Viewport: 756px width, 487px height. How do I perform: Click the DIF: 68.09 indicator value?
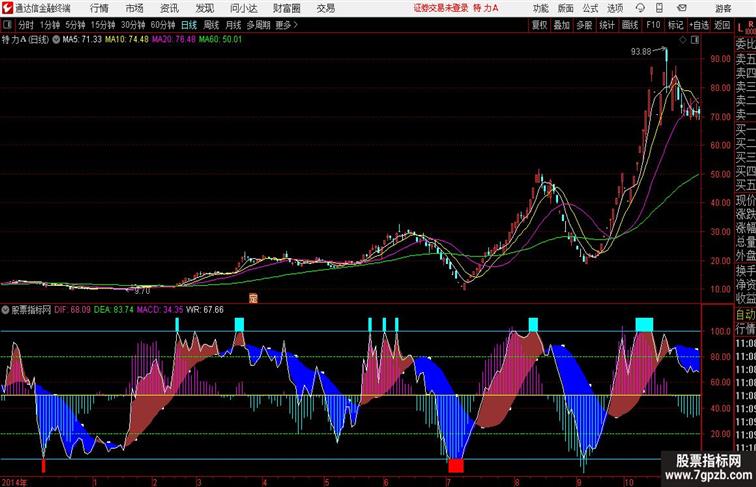coord(72,310)
